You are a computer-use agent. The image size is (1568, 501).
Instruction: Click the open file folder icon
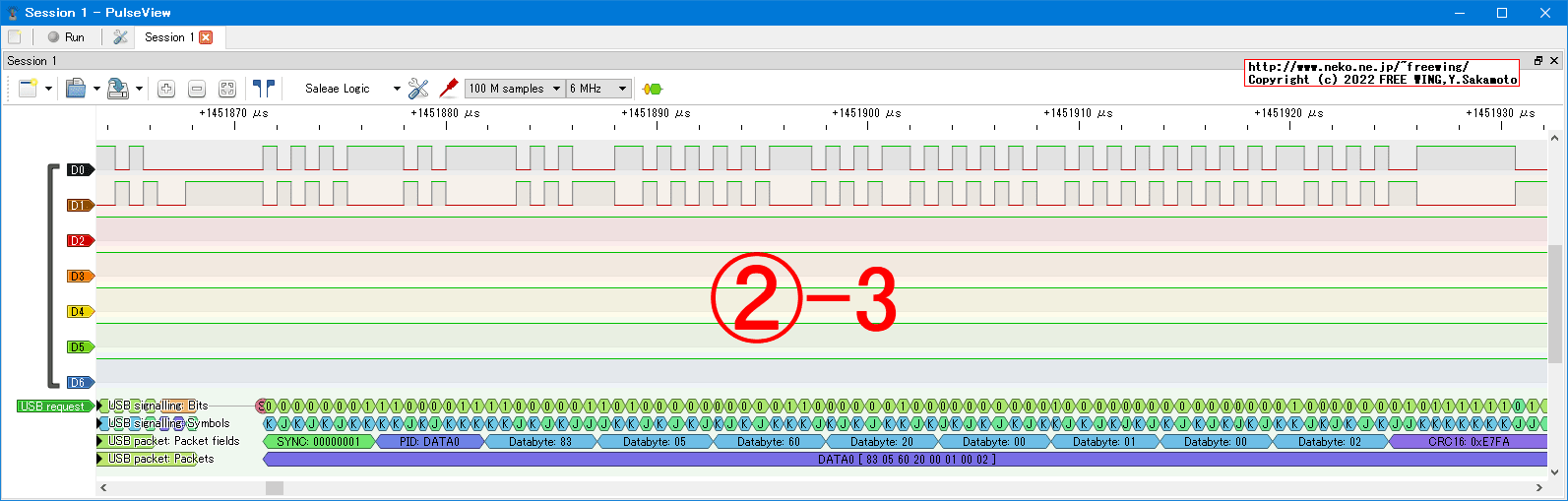(x=76, y=89)
